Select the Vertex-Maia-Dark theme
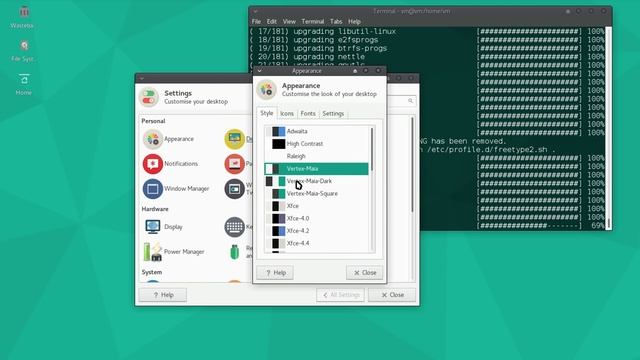This screenshot has width=640, height=360. pyautogui.click(x=316, y=181)
